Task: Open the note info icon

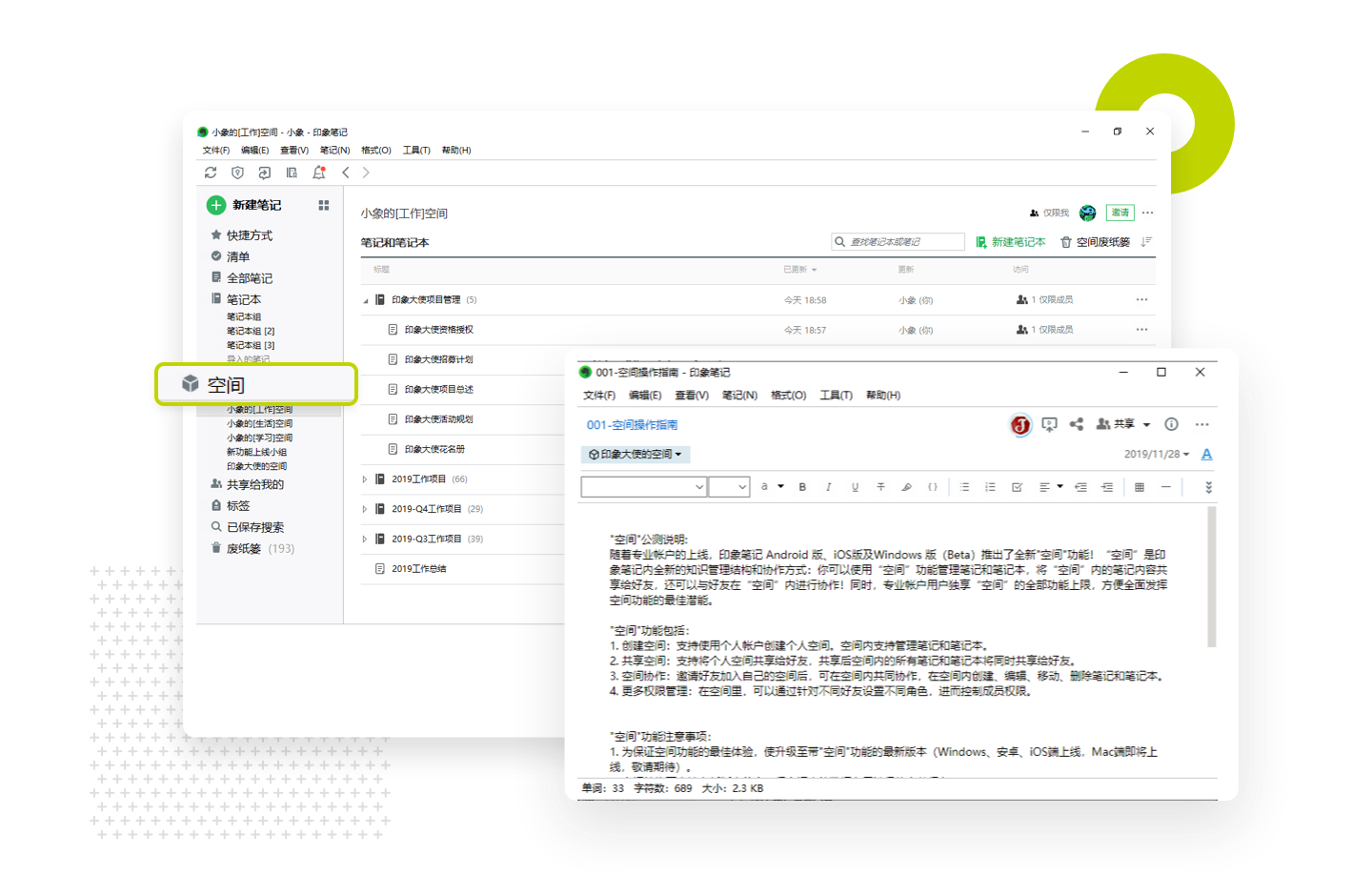Action: 1172,424
